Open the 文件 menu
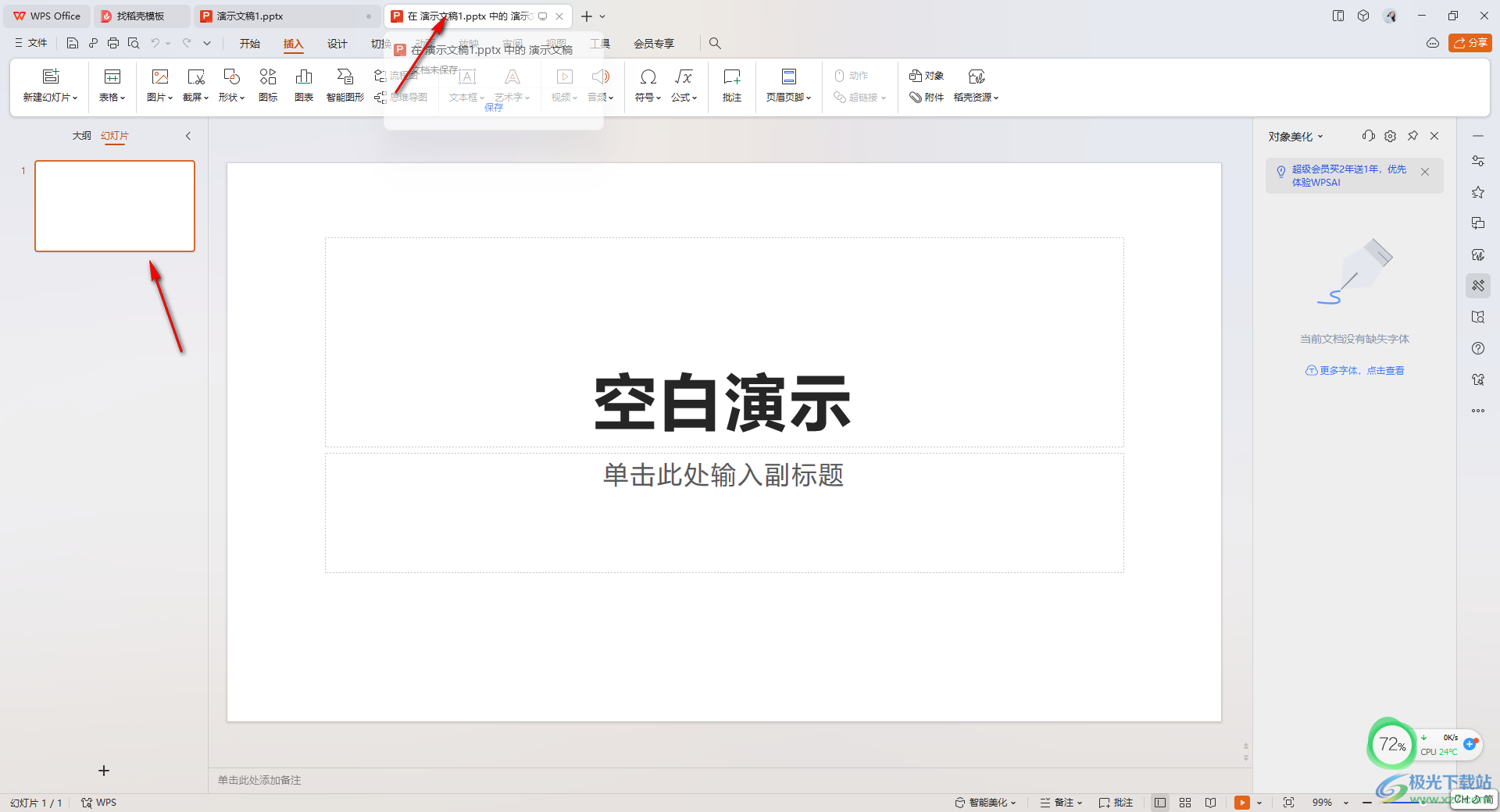 [31, 43]
